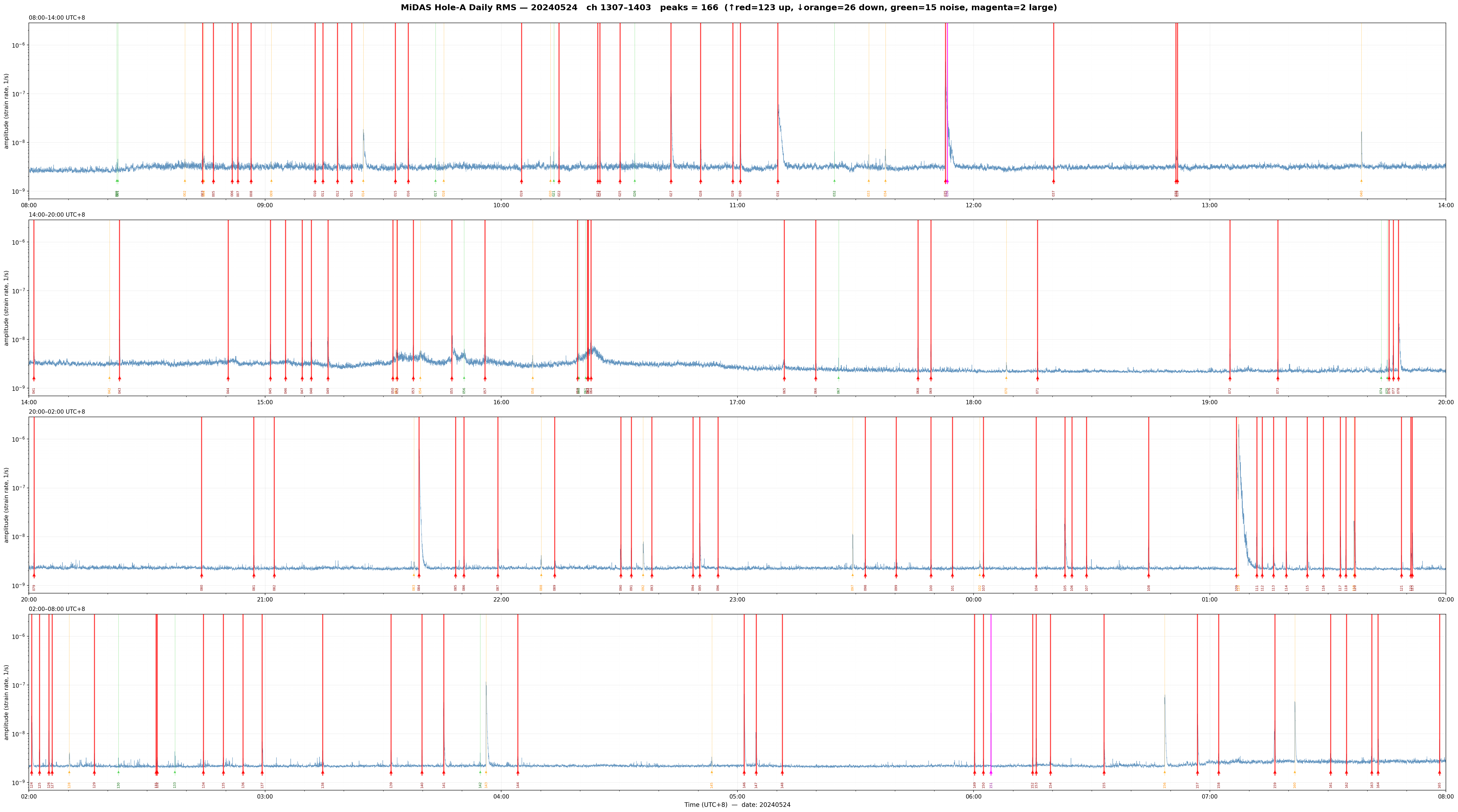Click the amplitude axis label of the 20:00–02:00 panel
The image size is (1458, 812).
pyautogui.click(x=7, y=505)
